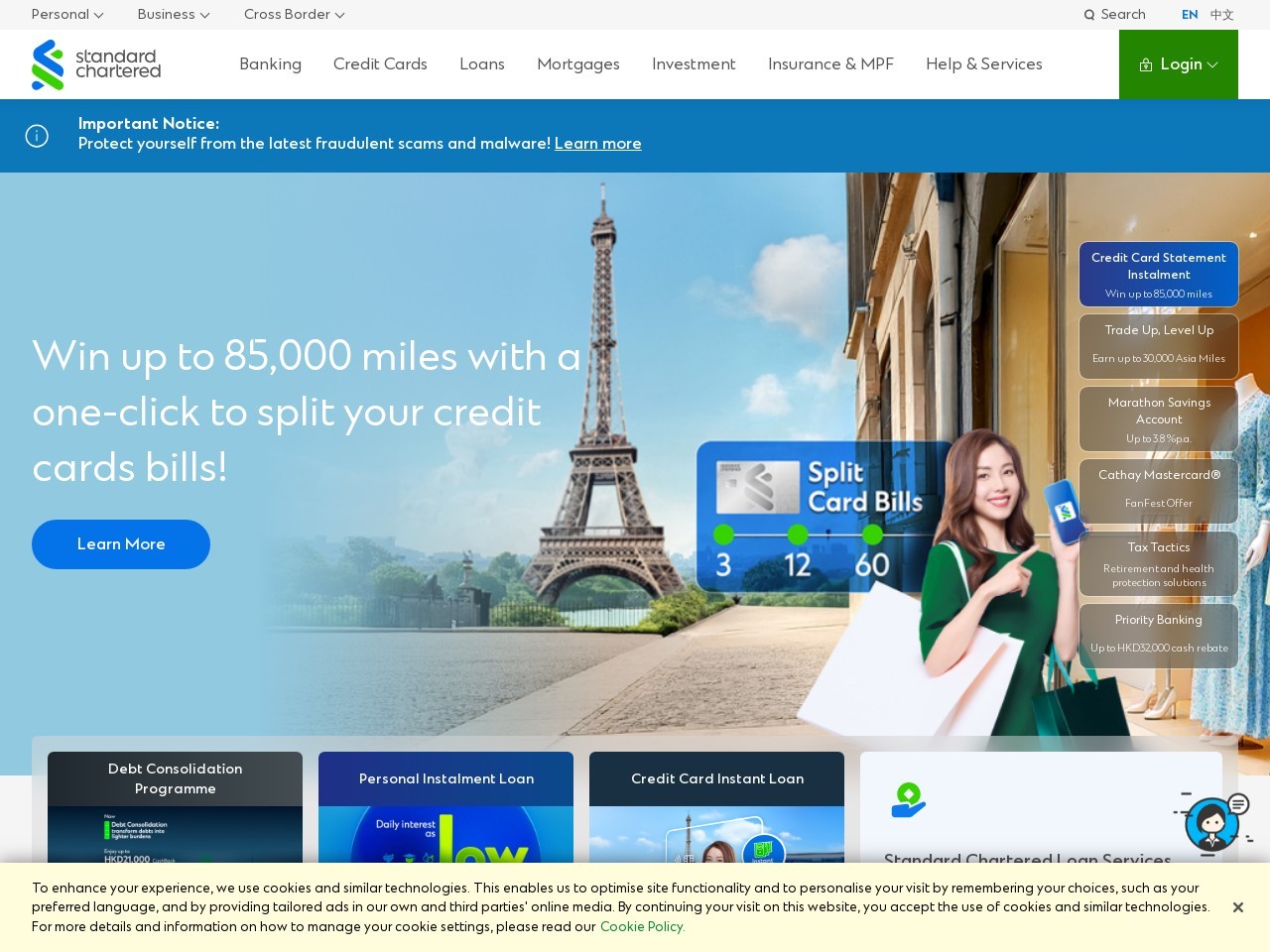
Task: Expand the Business dropdown
Action: coord(174,15)
